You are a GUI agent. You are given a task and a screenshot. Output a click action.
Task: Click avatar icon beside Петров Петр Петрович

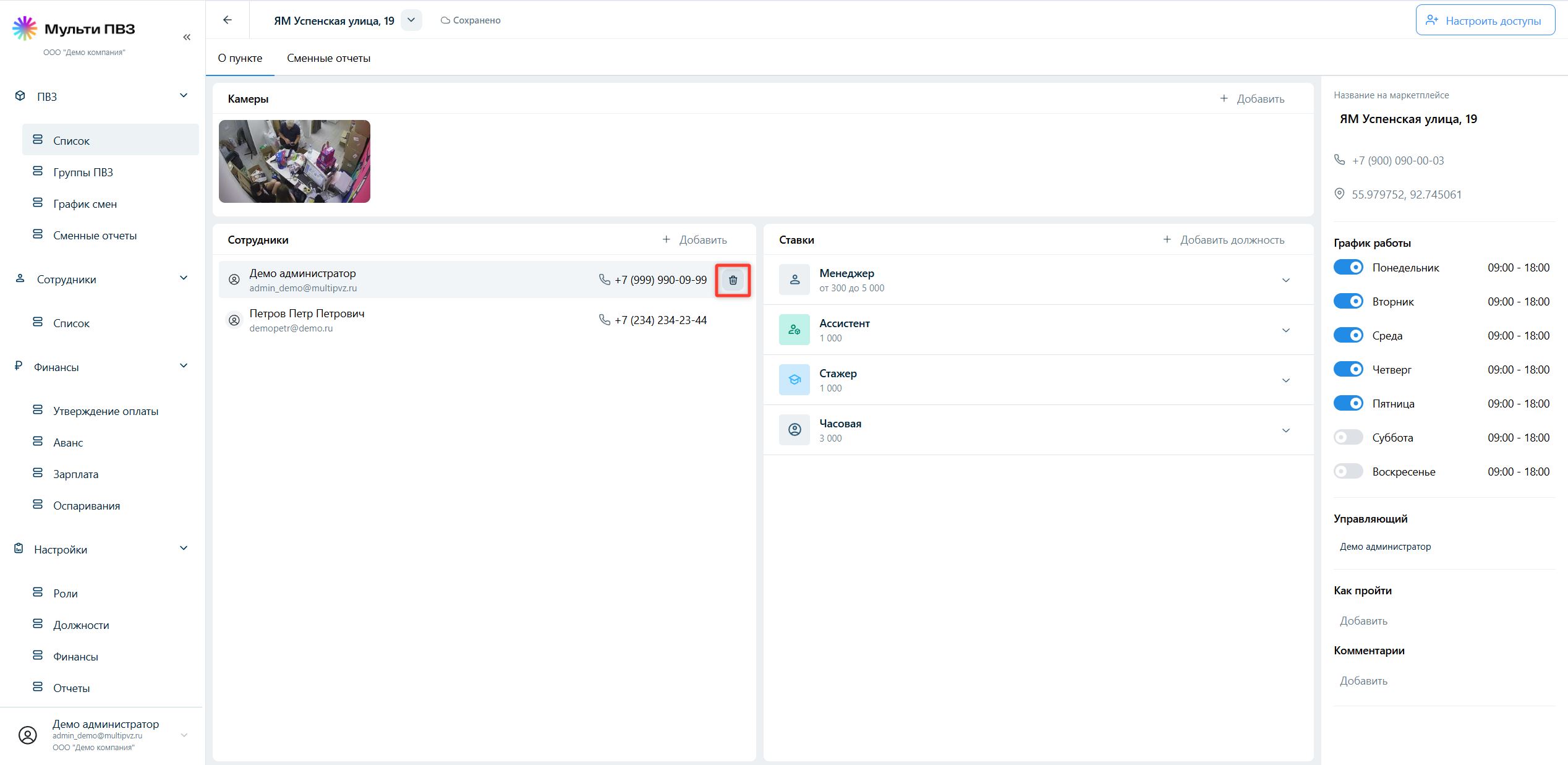pyautogui.click(x=234, y=320)
